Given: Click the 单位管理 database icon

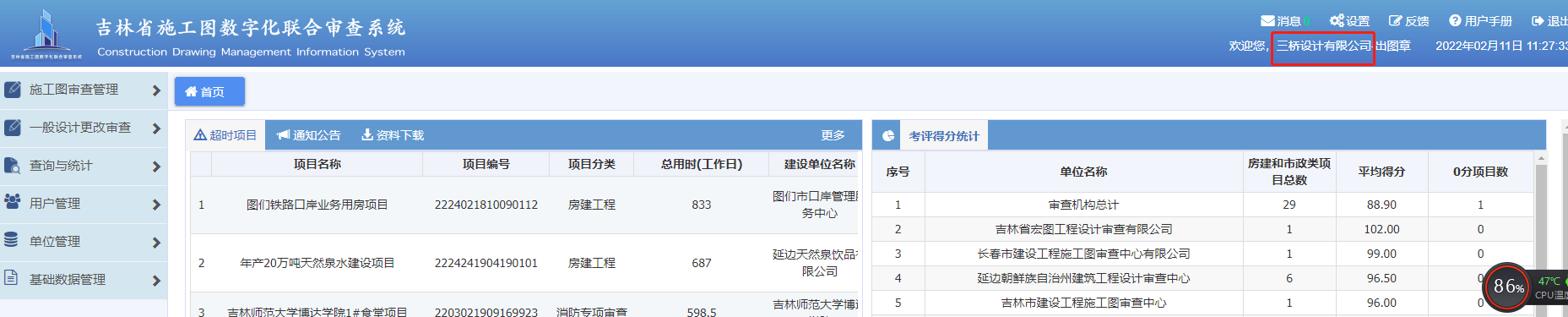Looking at the screenshot, I should tap(12, 240).
